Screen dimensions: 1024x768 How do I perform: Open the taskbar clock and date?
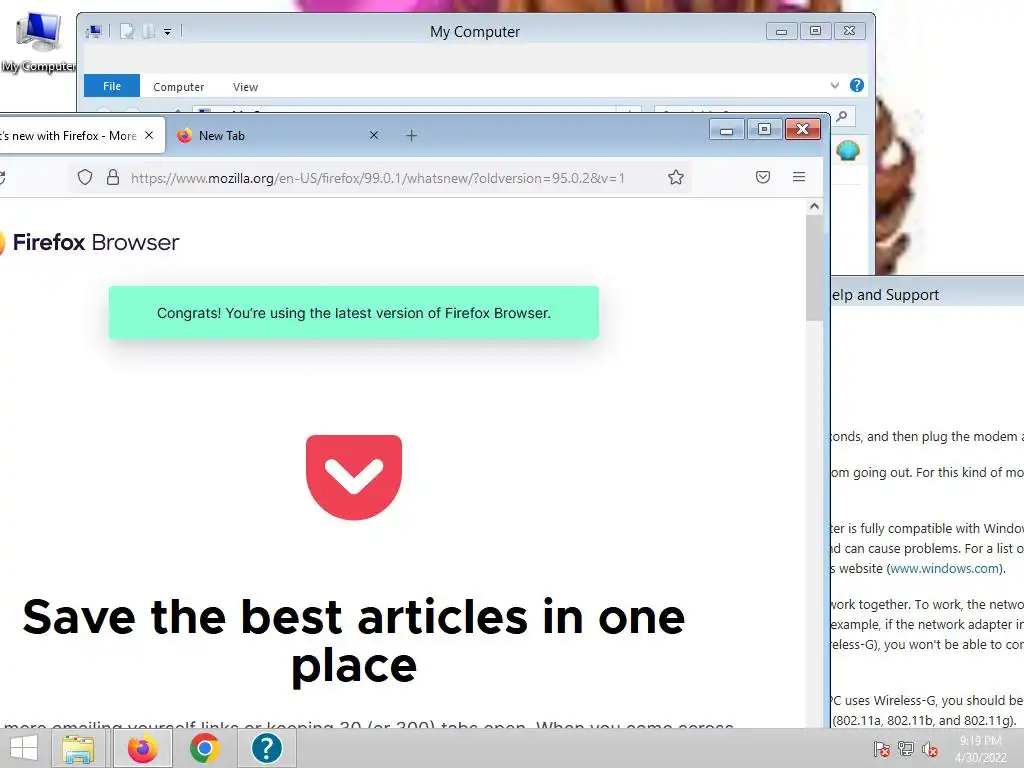coord(980,749)
